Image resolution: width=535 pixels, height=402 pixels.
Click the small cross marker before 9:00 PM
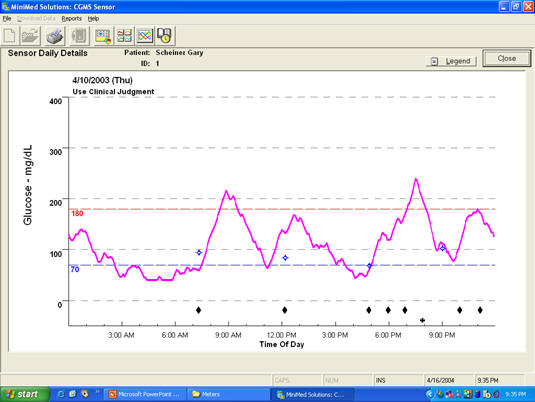pos(422,320)
